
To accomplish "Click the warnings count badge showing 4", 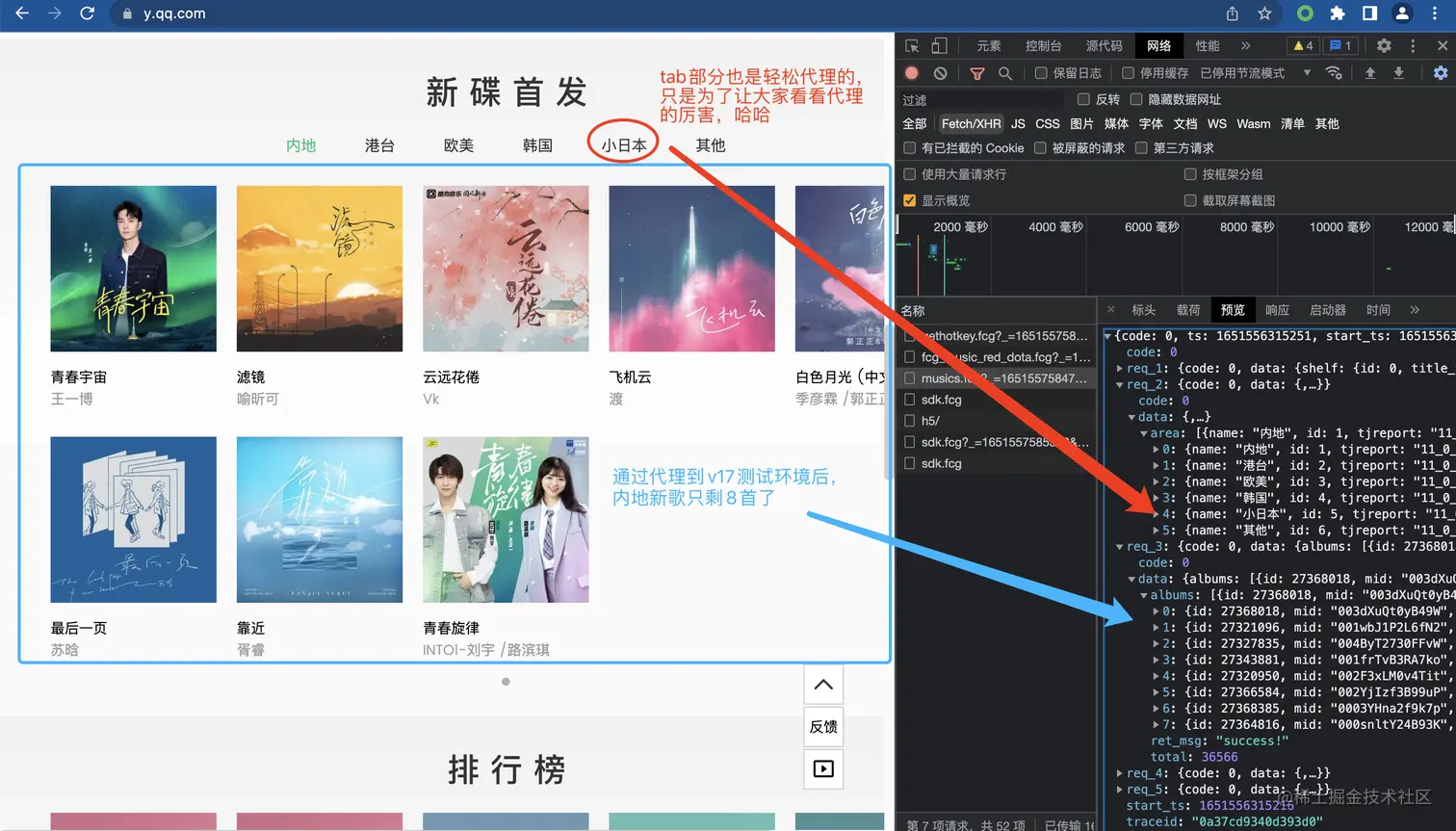I will pos(1303,45).
